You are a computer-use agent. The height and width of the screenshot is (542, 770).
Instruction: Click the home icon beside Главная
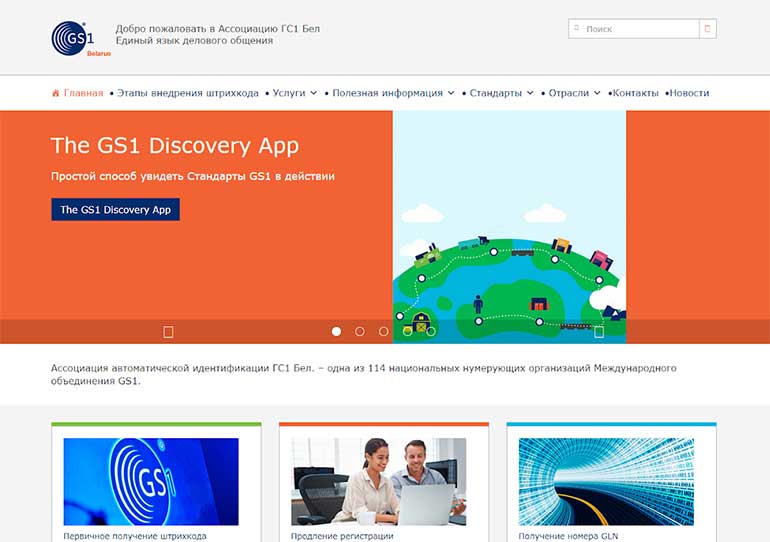tap(55, 93)
